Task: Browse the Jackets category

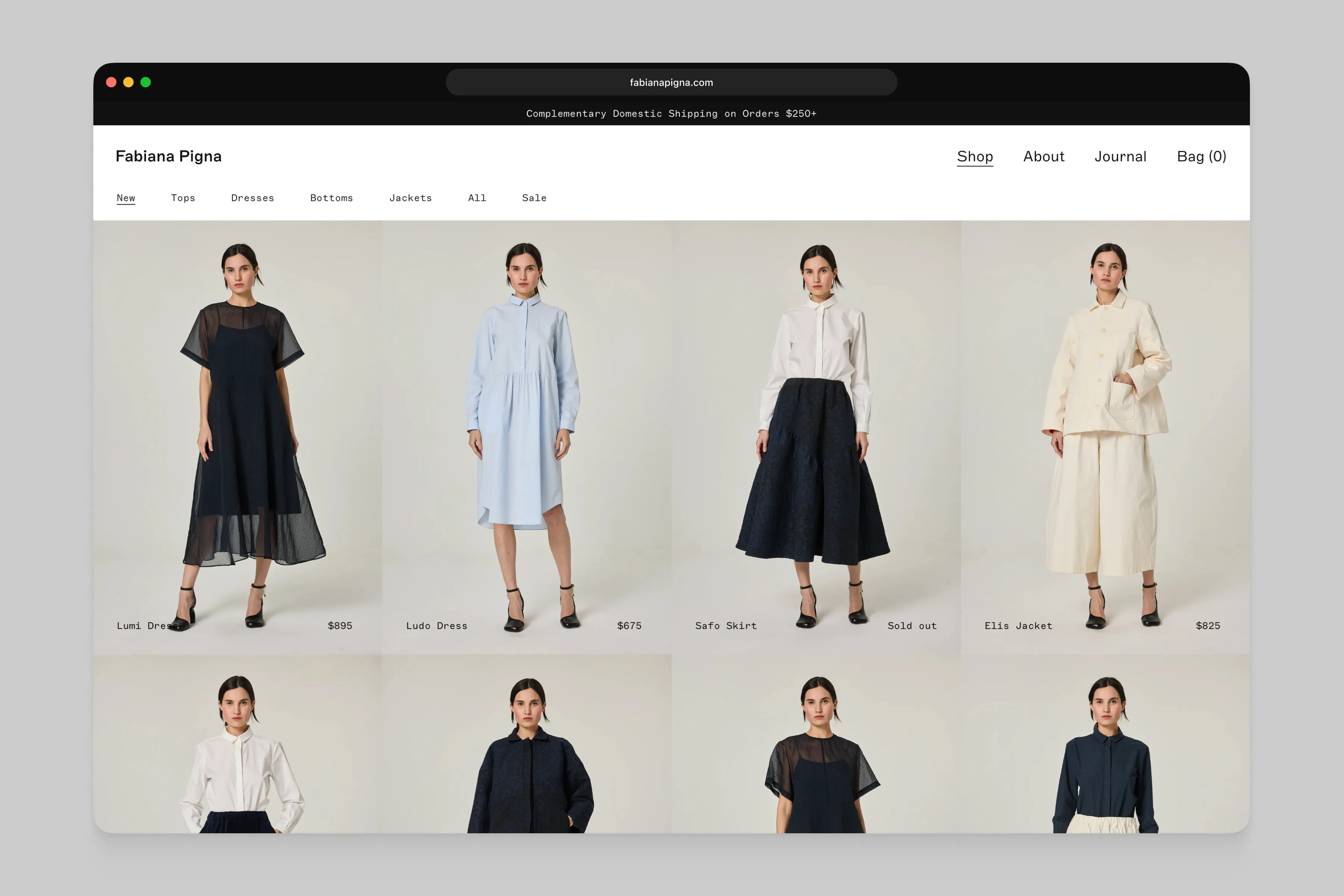Action: pyautogui.click(x=410, y=198)
